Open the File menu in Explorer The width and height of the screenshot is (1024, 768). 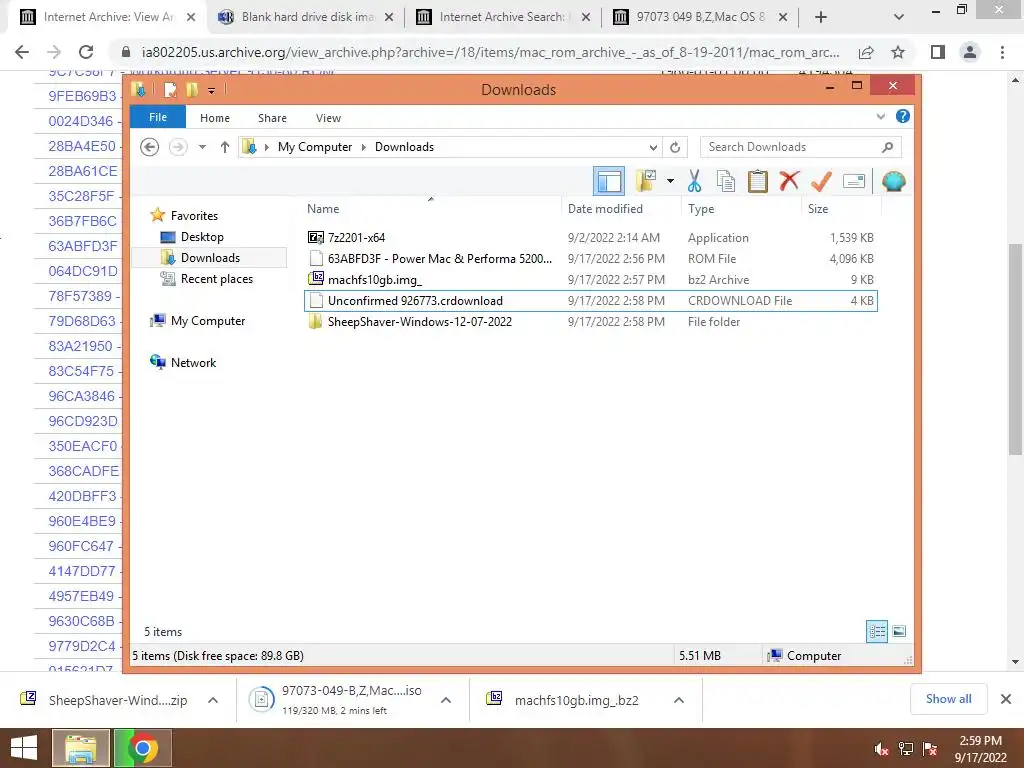tap(158, 118)
